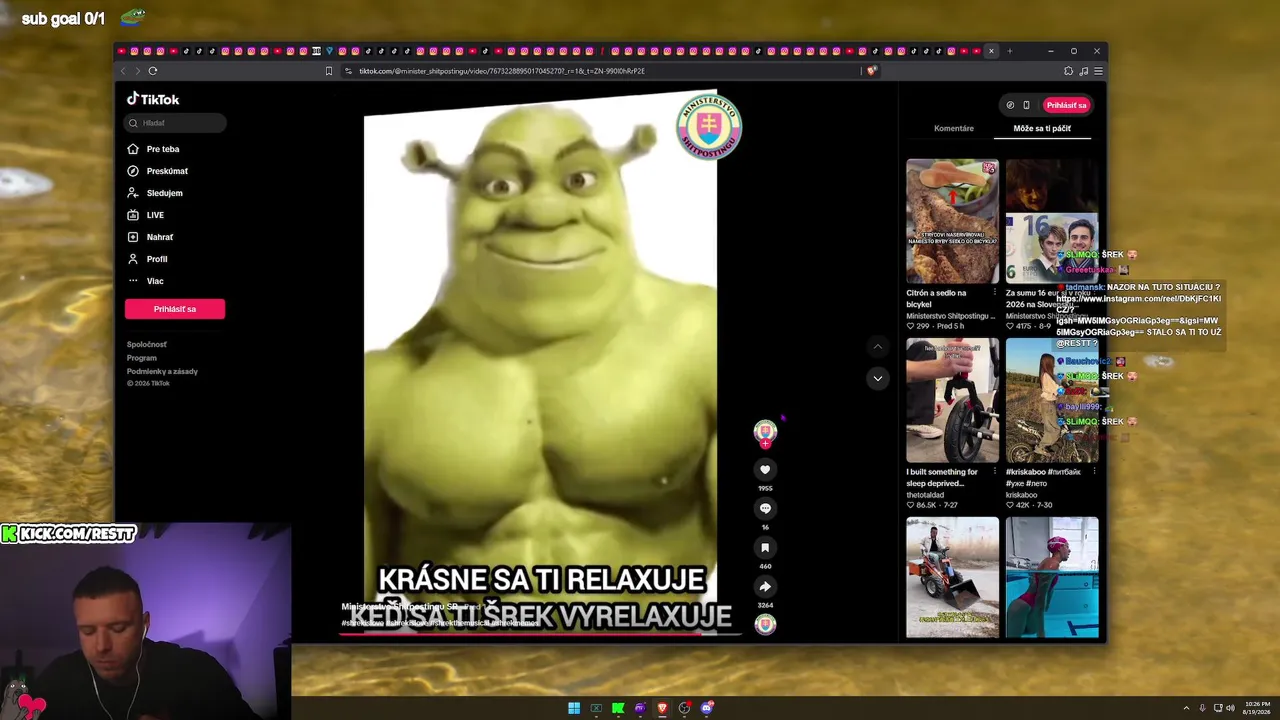1280x720 pixels.
Task: Bookmark this page in address bar
Action: pos(329,71)
